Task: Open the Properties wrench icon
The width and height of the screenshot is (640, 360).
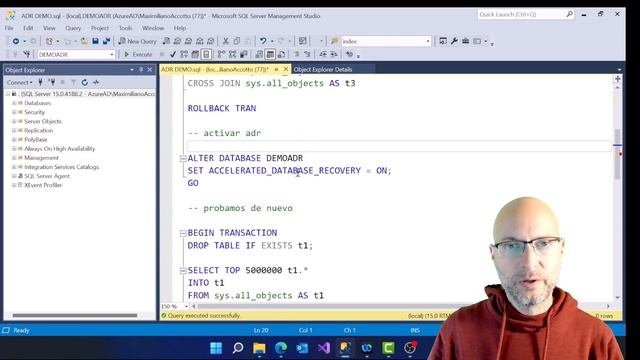Action: pyautogui.click(x=454, y=41)
